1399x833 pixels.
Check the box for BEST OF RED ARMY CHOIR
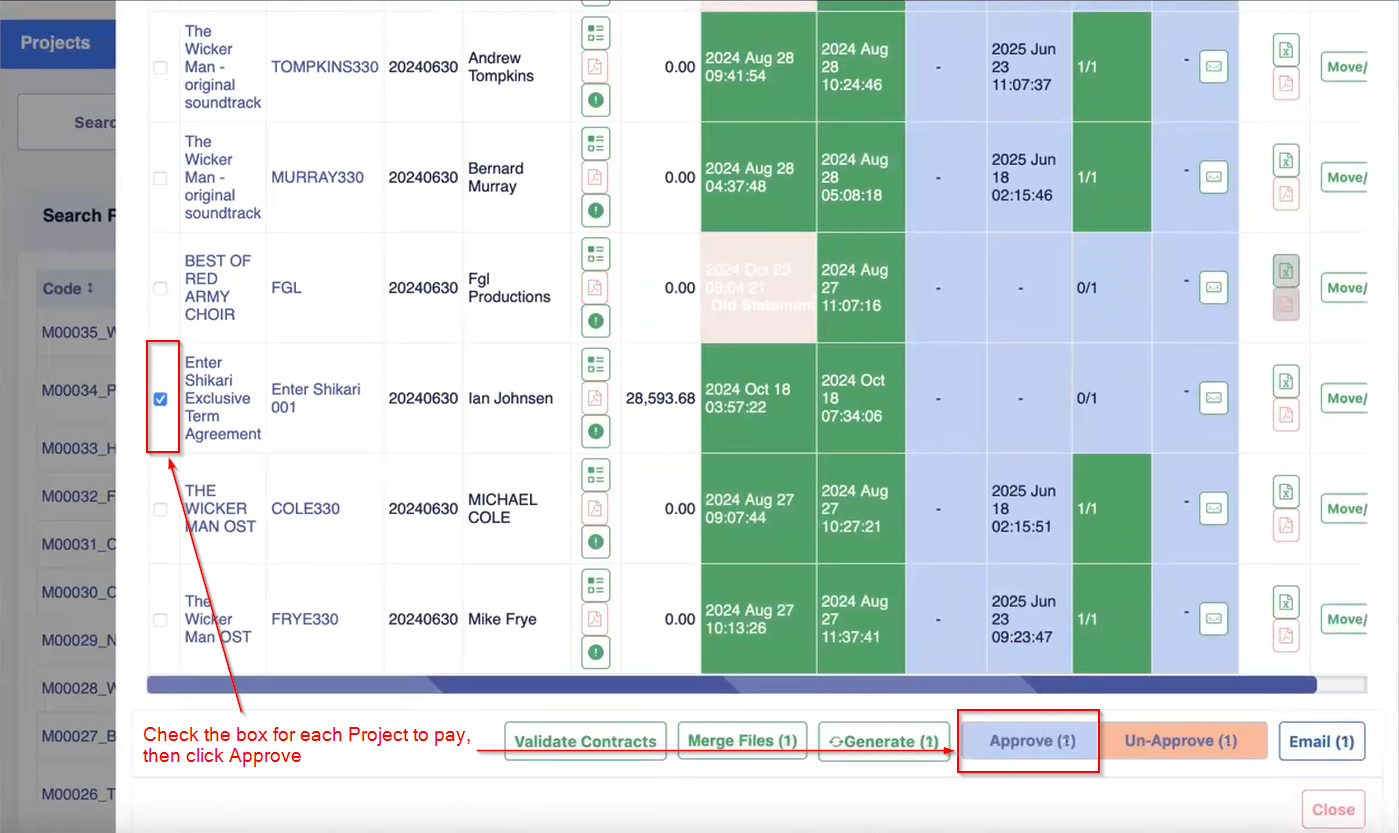pos(160,288)
